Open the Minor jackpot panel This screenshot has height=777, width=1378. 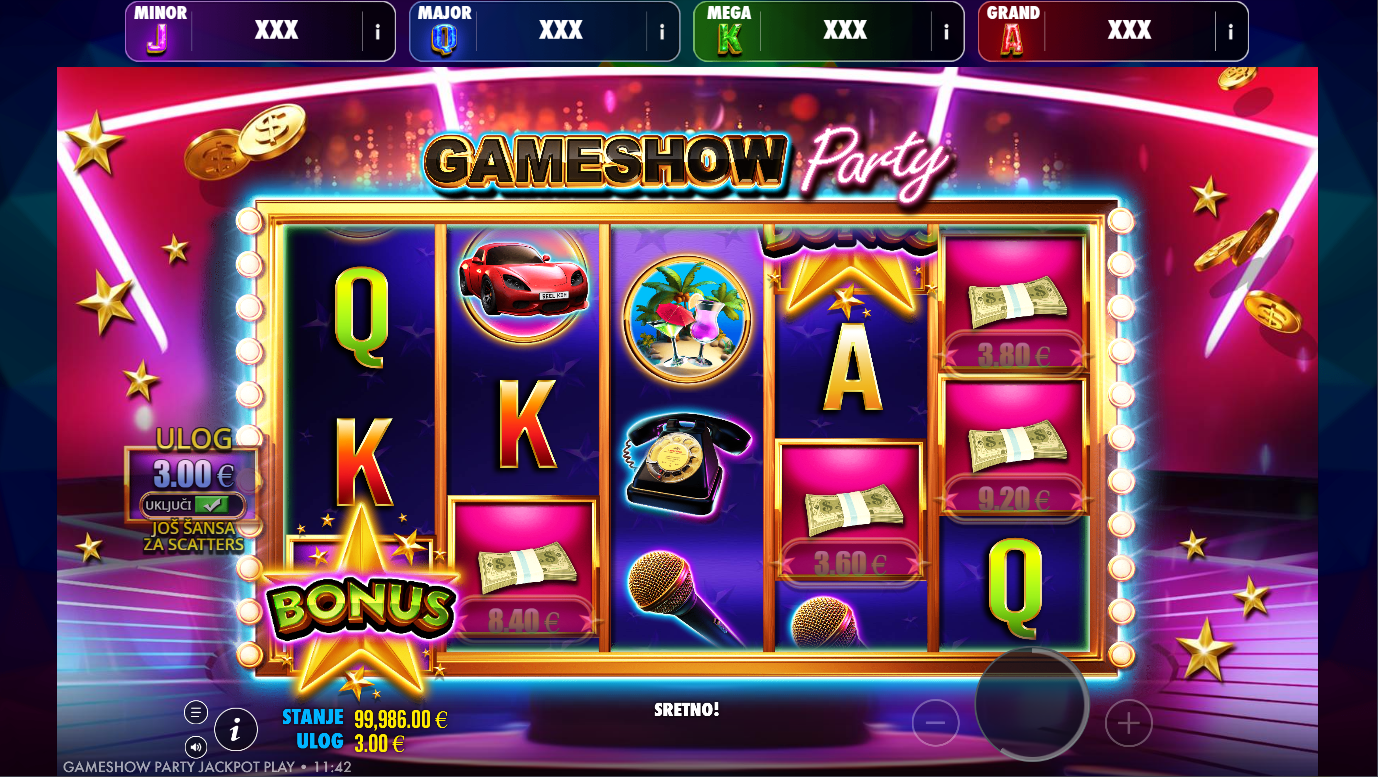tap(260, 32)
